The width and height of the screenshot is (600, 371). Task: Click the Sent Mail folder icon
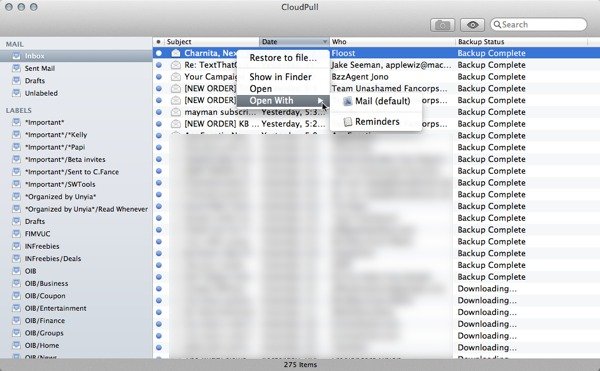pyautogui.click(x=16, y=68)
